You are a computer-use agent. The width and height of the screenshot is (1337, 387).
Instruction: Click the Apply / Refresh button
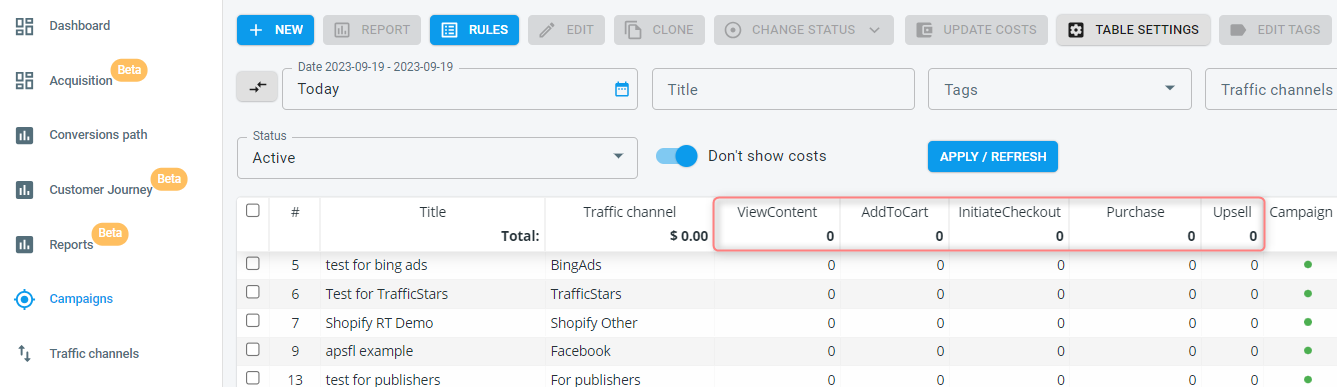click(993, 156)
